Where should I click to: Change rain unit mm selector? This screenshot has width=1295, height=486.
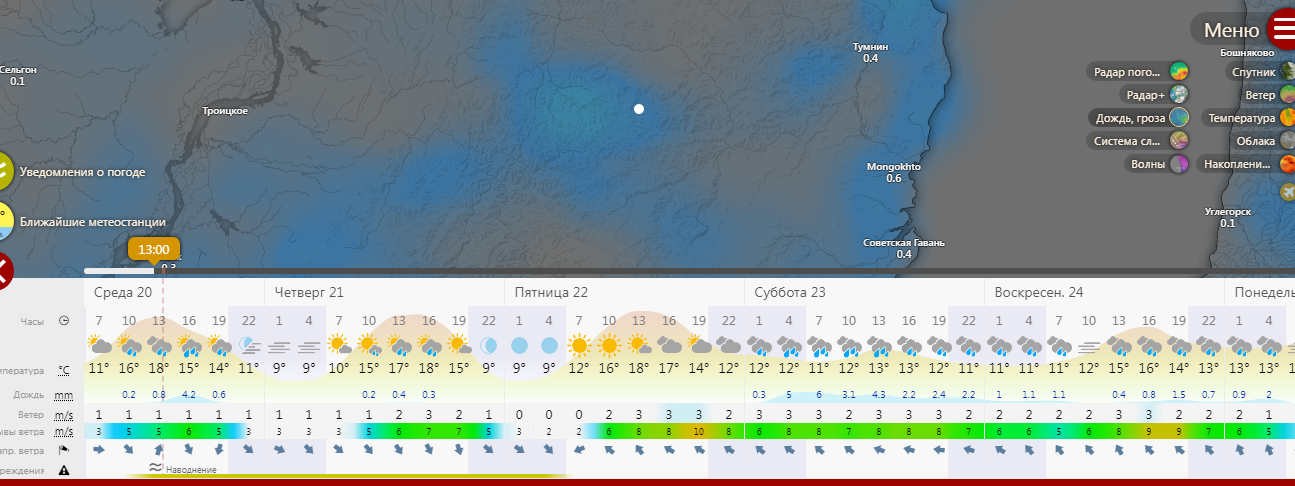(64, 395)
